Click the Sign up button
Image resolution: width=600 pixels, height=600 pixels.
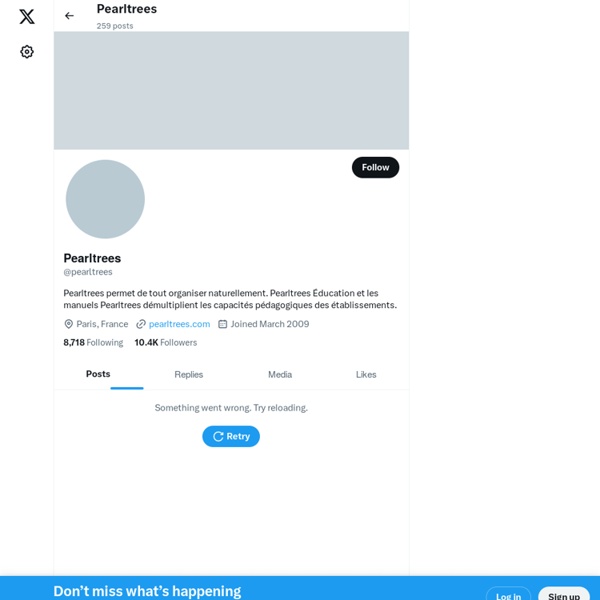(x=564, y=595)
